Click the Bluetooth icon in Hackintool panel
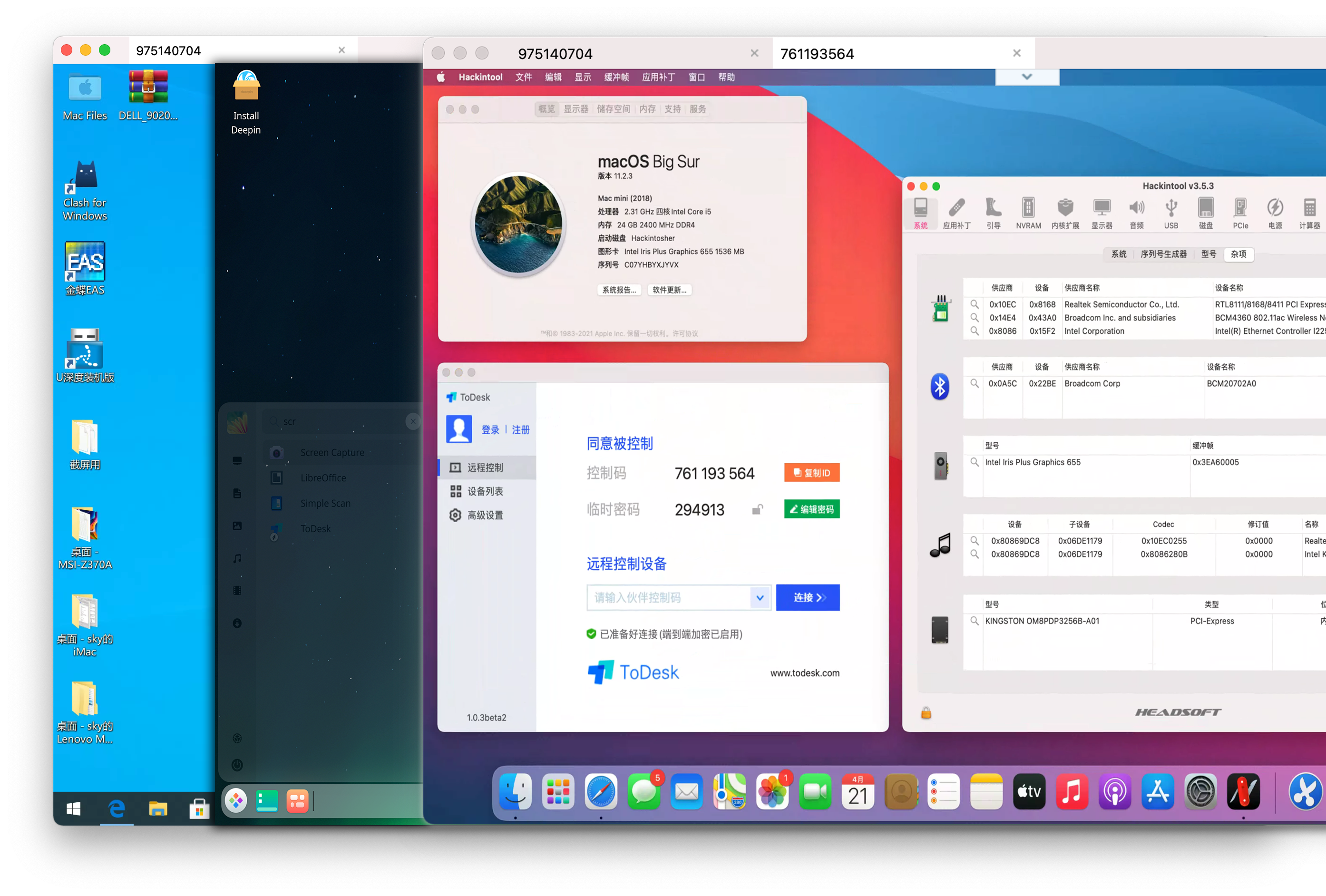Viewport: 1326px width, 896px height. (940, 386)
